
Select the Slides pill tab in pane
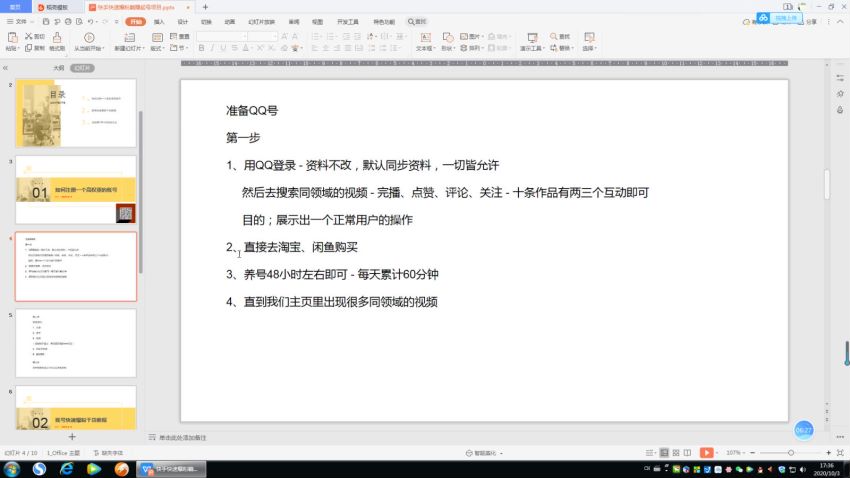82,68
